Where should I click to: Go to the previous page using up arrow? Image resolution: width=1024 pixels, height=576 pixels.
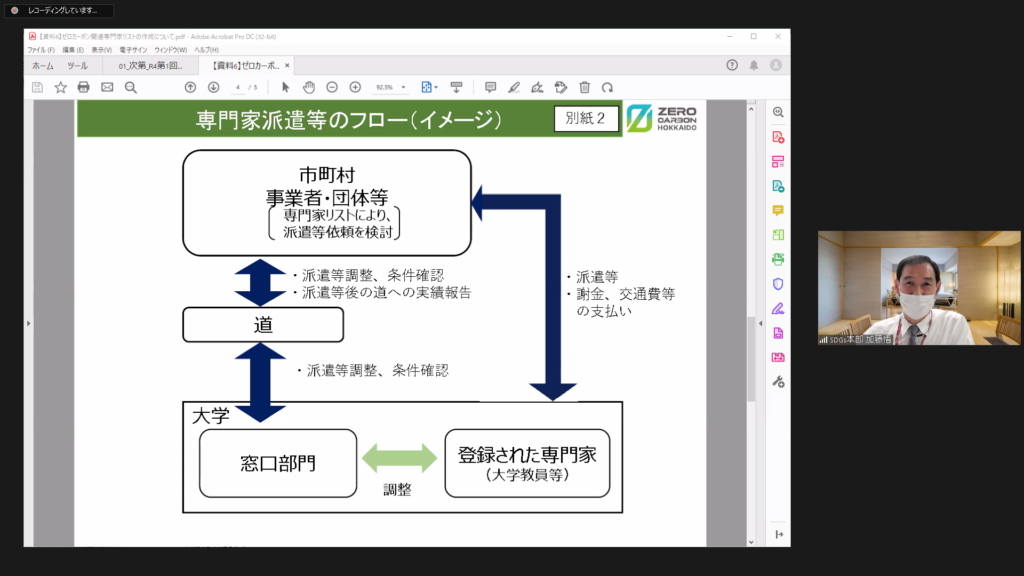pos(190,87)
